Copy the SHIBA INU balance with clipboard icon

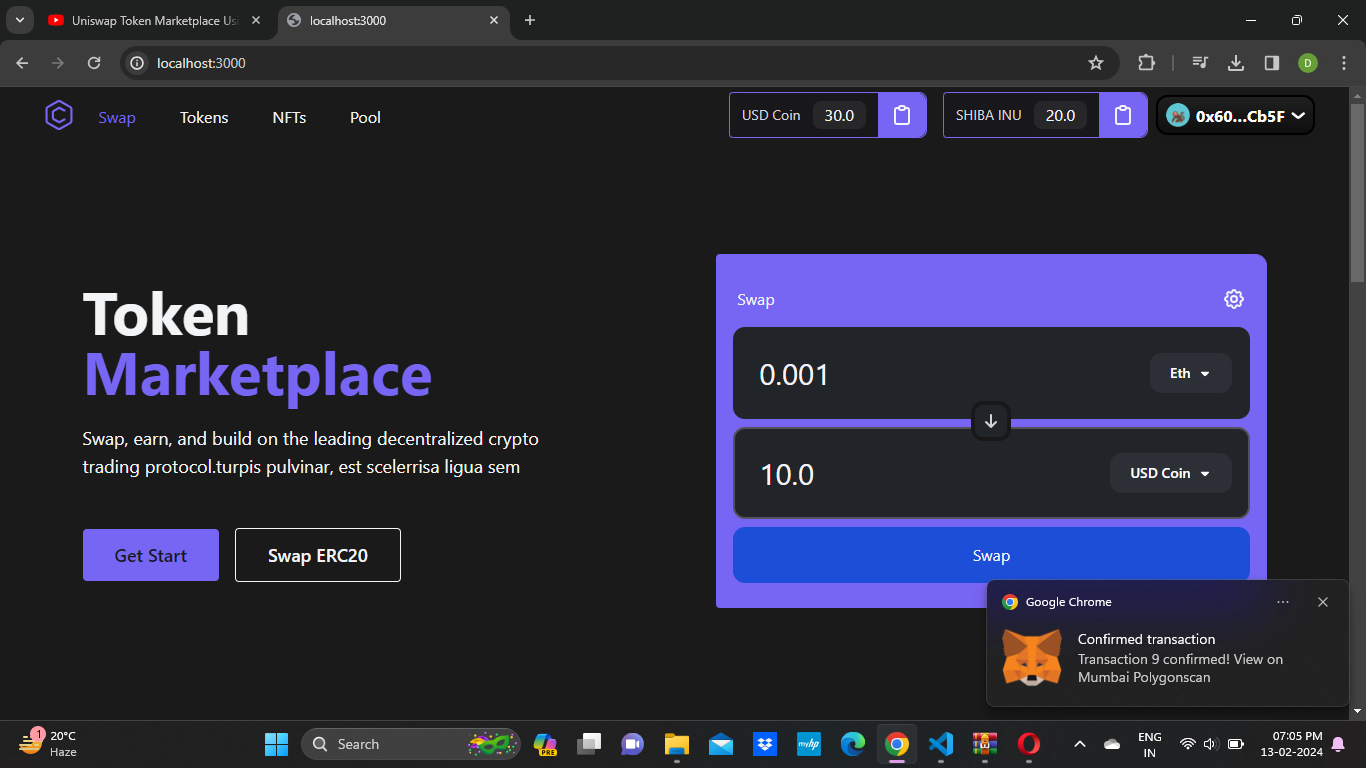pyautogui.click(x=1123, y=115)
